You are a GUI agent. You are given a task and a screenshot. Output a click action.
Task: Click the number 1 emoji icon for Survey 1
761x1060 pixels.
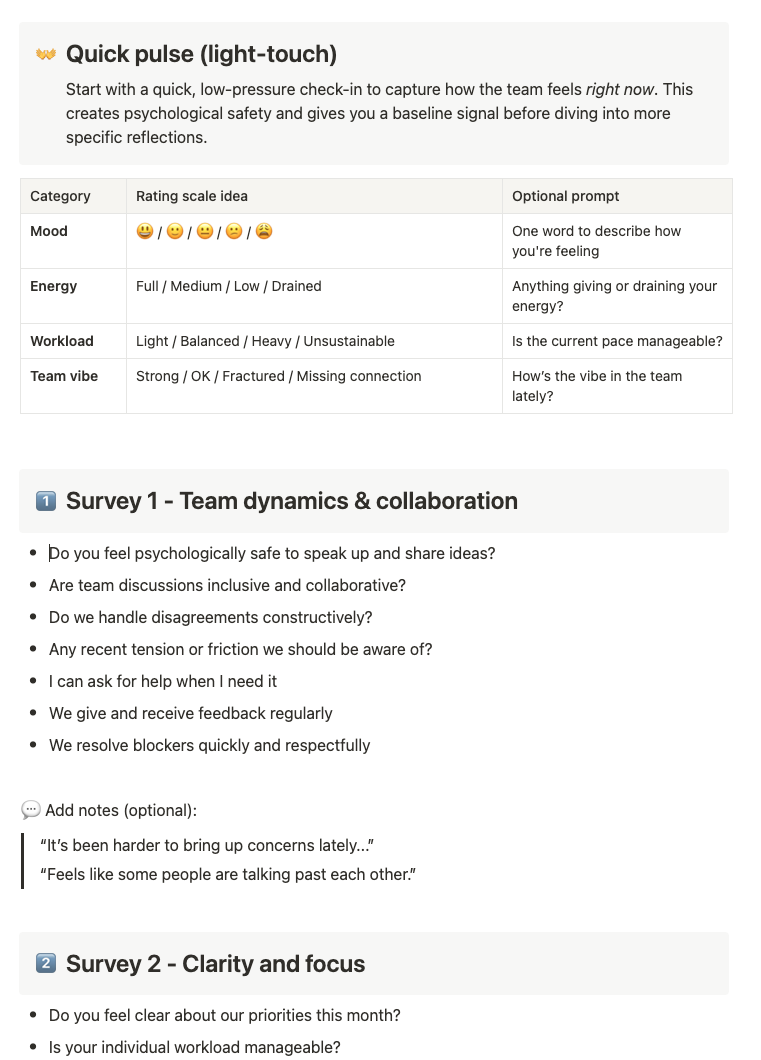(x=45, y=502)
